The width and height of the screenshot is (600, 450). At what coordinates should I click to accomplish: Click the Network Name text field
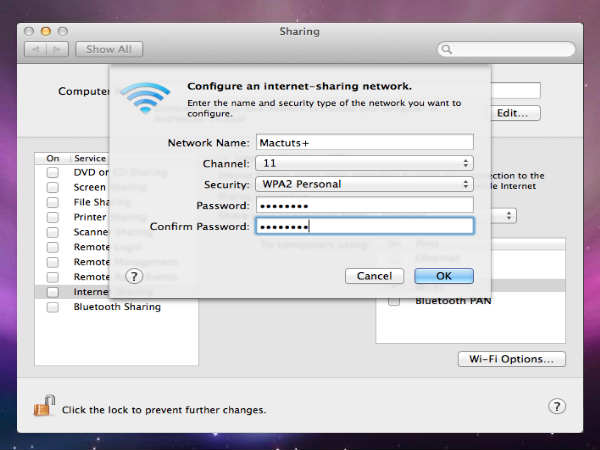pos(363,142)
